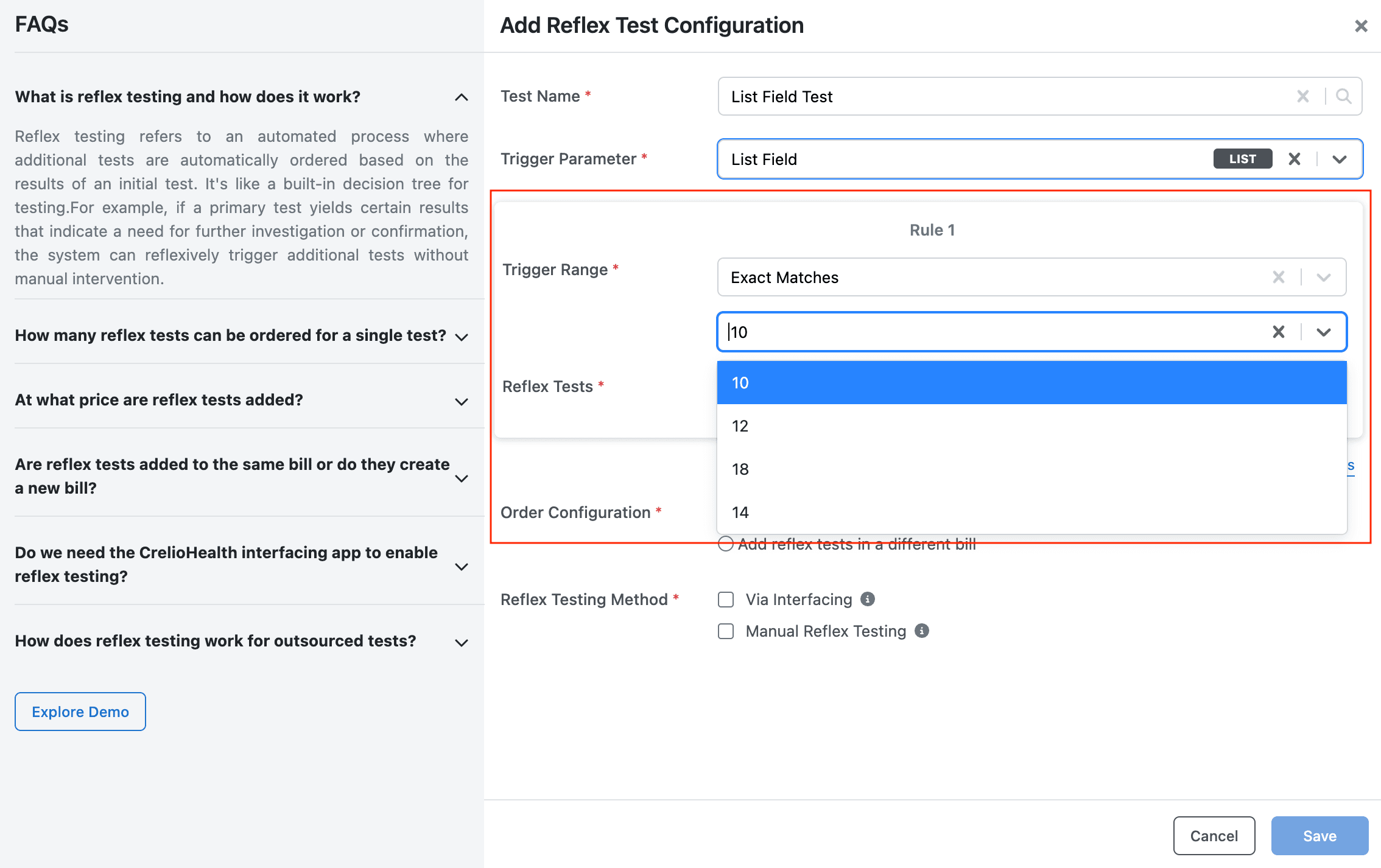1381x868 pixels.
Task: Clear the Test Name field value
Action: pyautogui.click(x=1302, y=96)
